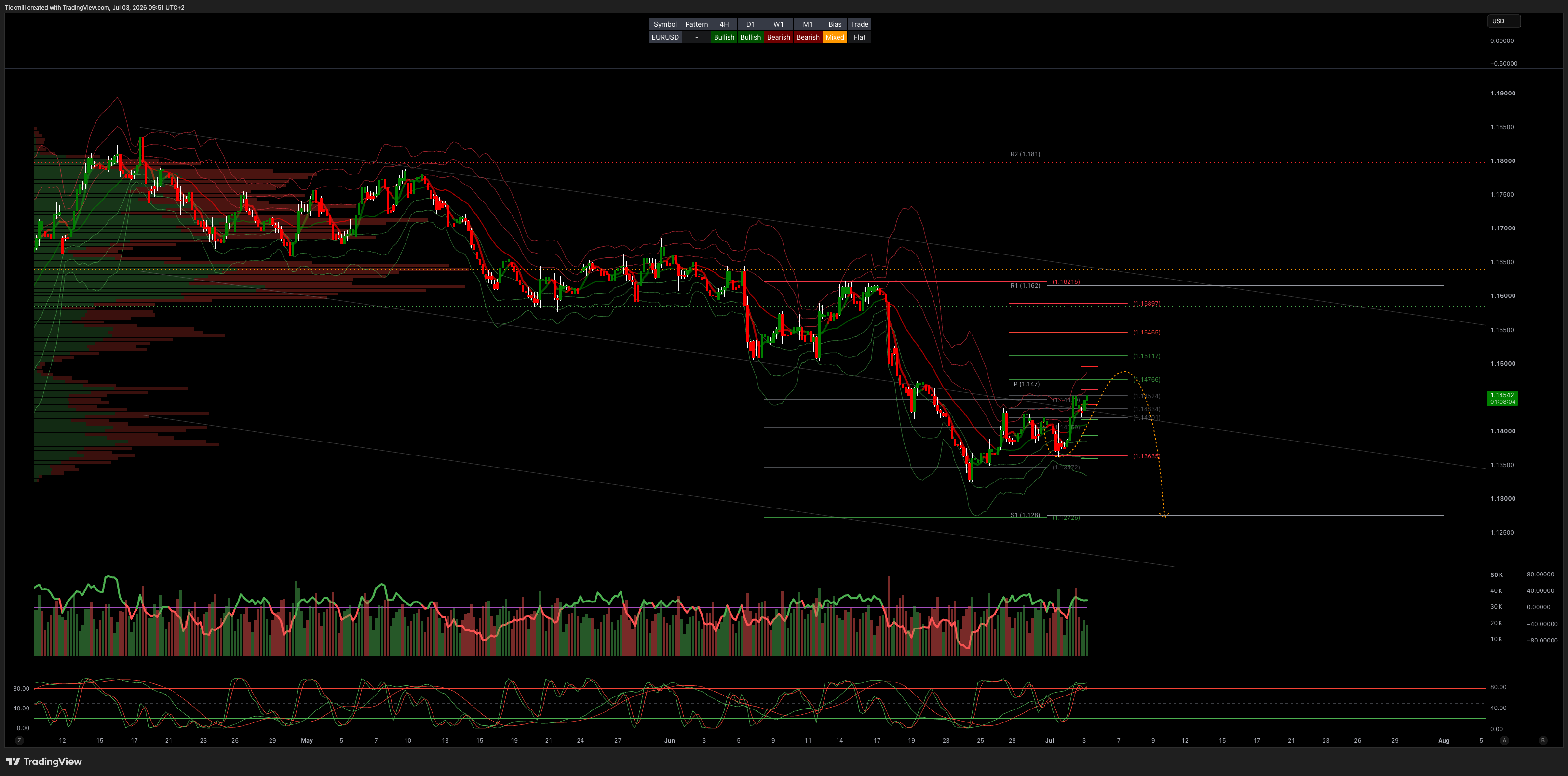The width and height of the screenshot is (1568, 776).
Task: Click the M1 column header
Action: point(808,25)
